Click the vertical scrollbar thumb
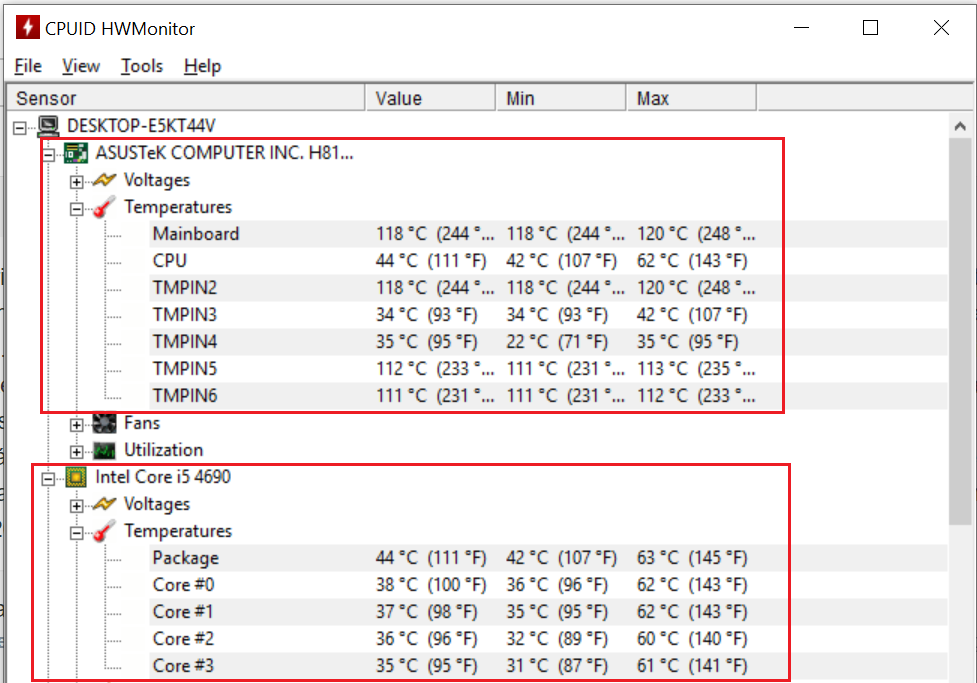 tap(960, 332)
